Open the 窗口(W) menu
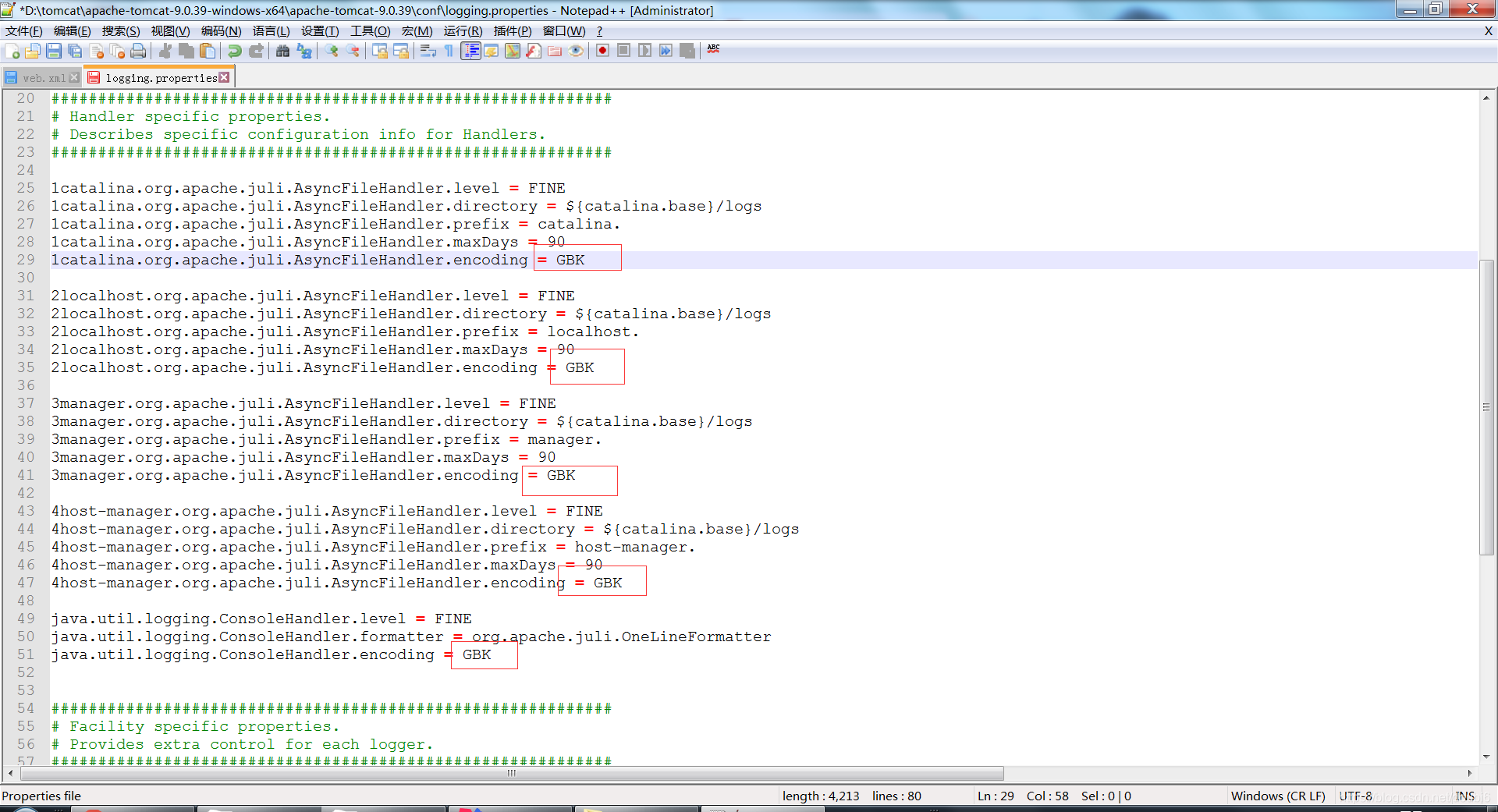1498x812 pixels. point(563,31)
